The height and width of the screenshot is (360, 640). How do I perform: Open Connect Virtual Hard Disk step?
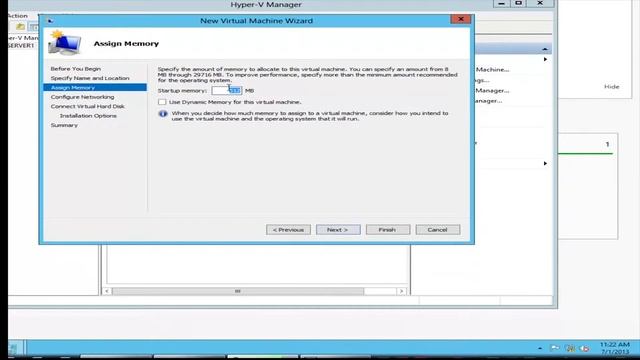[87, 106]
